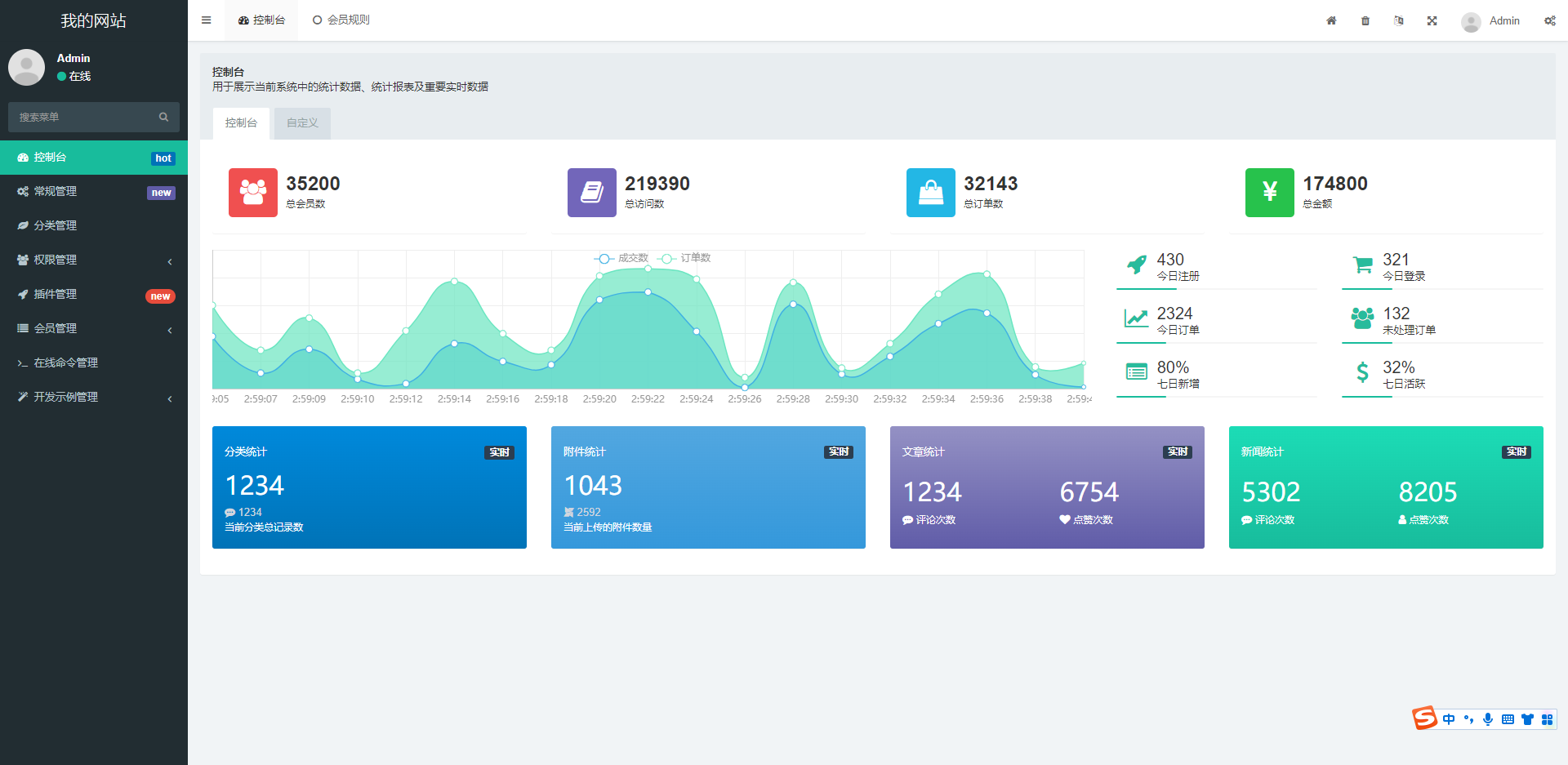Click the green yen 总金额 icon

[1269, 193]
